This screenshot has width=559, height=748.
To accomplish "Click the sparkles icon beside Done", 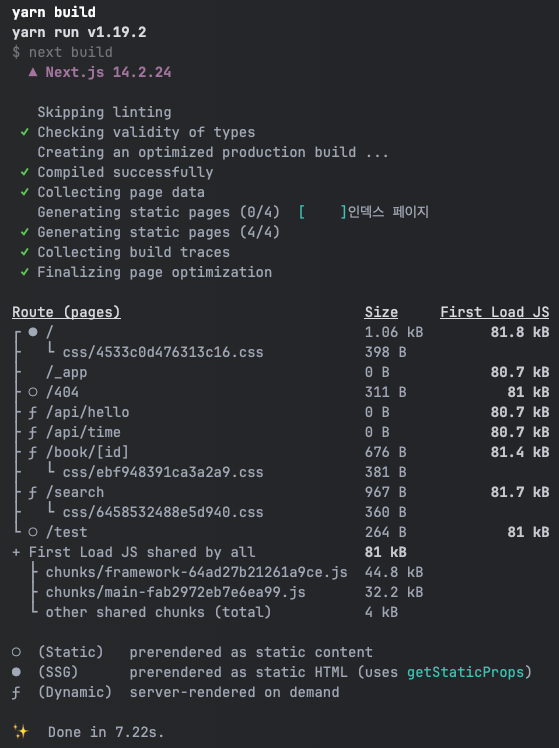I will [21, 731].
